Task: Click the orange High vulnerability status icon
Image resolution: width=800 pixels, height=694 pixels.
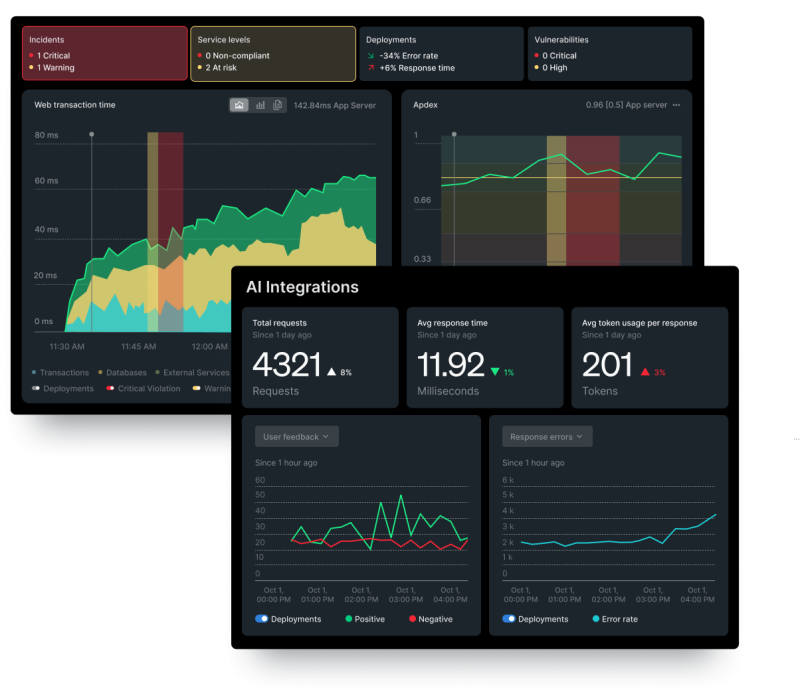Action: coord(536,67)
